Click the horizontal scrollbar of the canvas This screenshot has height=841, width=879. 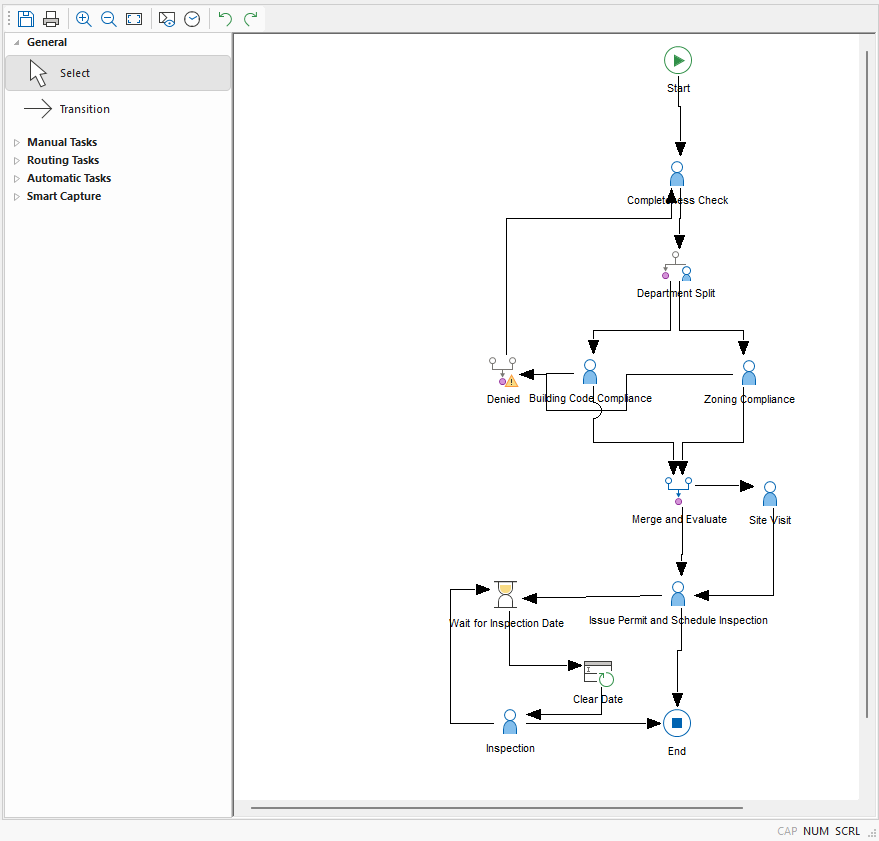(x=497, y=808)
